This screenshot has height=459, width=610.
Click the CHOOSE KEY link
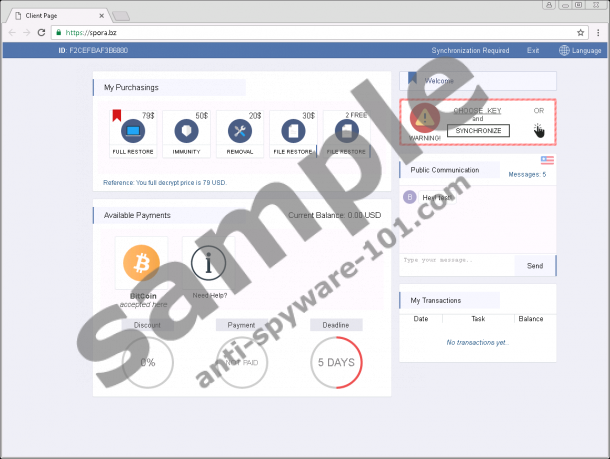477,110
